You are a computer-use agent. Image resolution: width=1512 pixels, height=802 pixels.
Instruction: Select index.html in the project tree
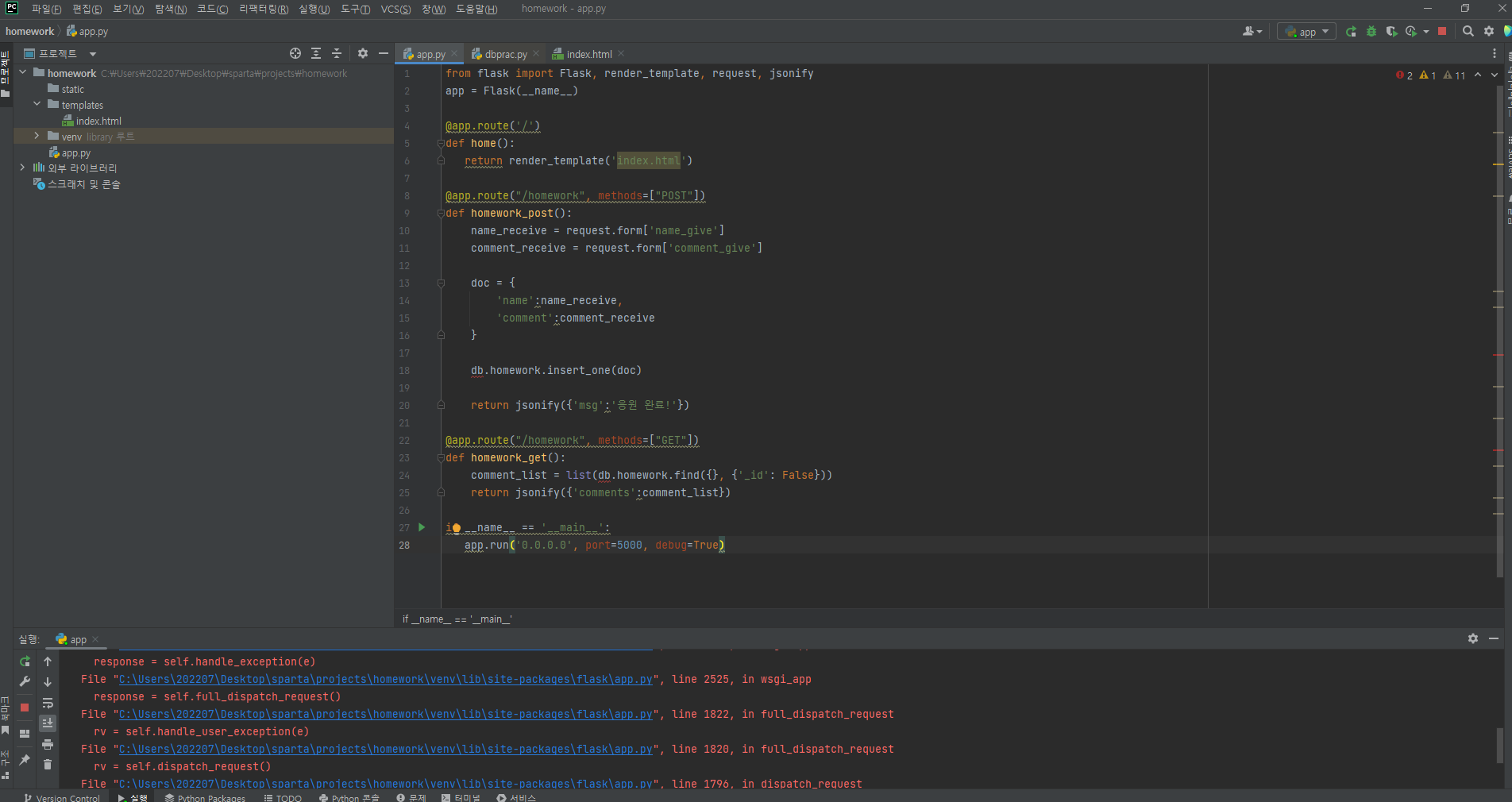98,121
